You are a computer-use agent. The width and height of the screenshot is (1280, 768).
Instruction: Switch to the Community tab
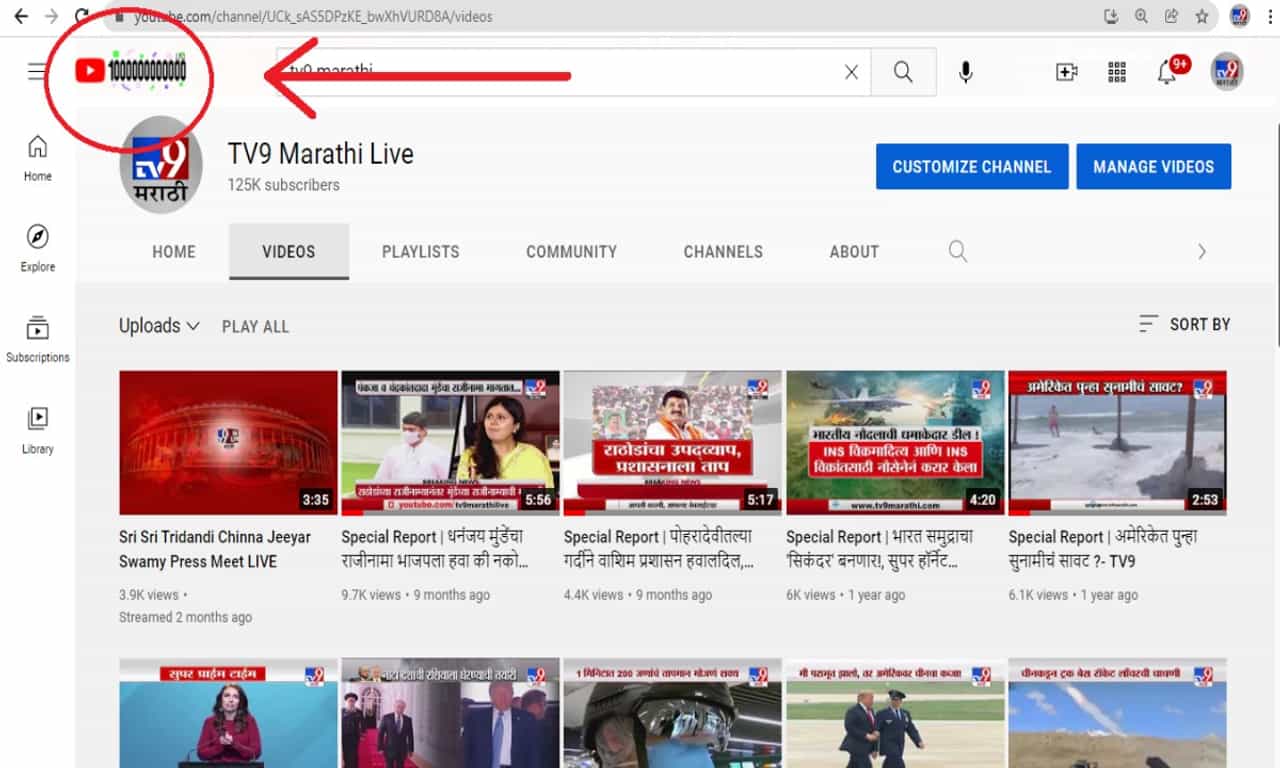pyautogui.click(x=572, y=252)
